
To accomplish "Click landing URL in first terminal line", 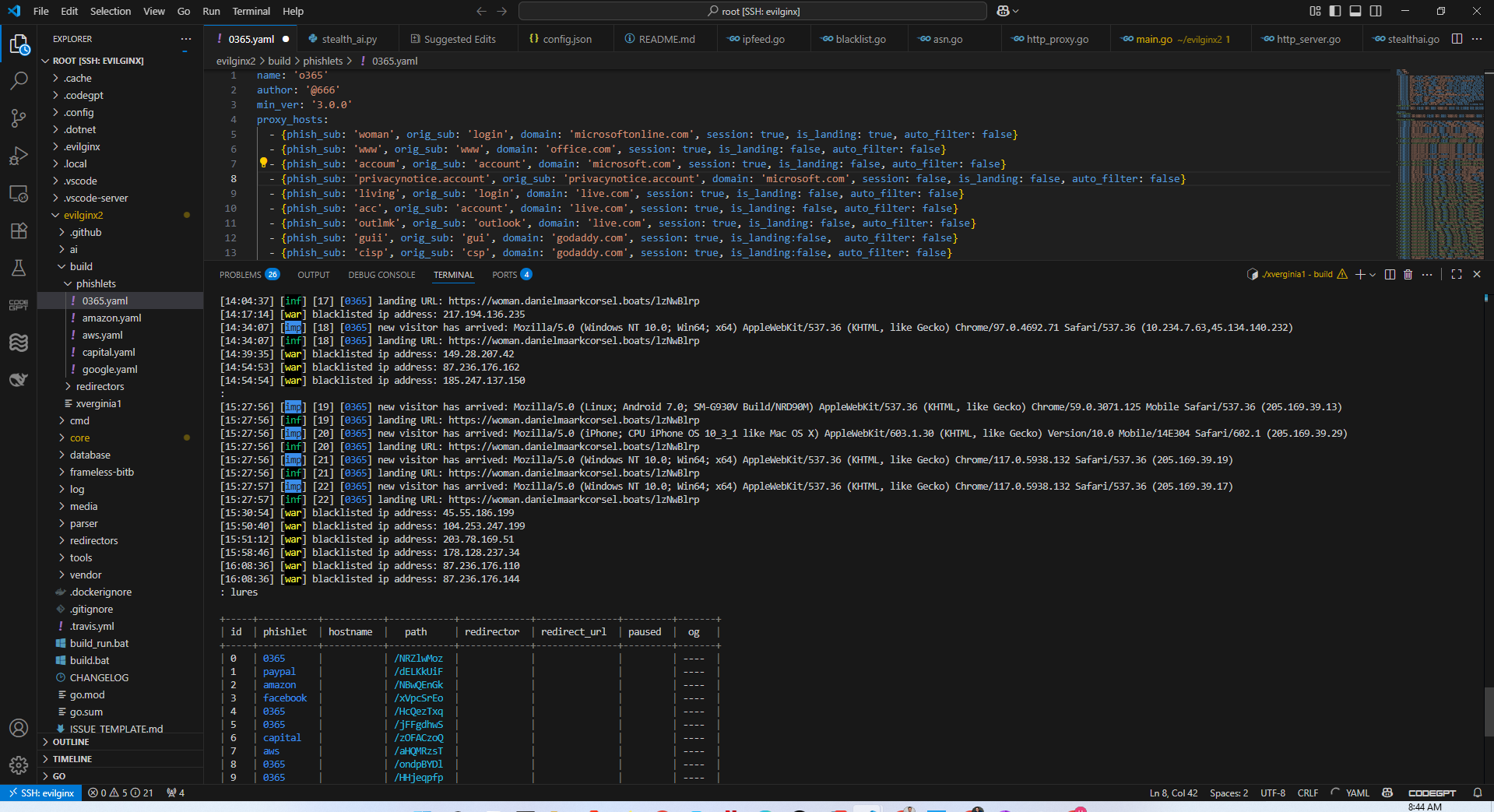I will (x=574, y=301).
